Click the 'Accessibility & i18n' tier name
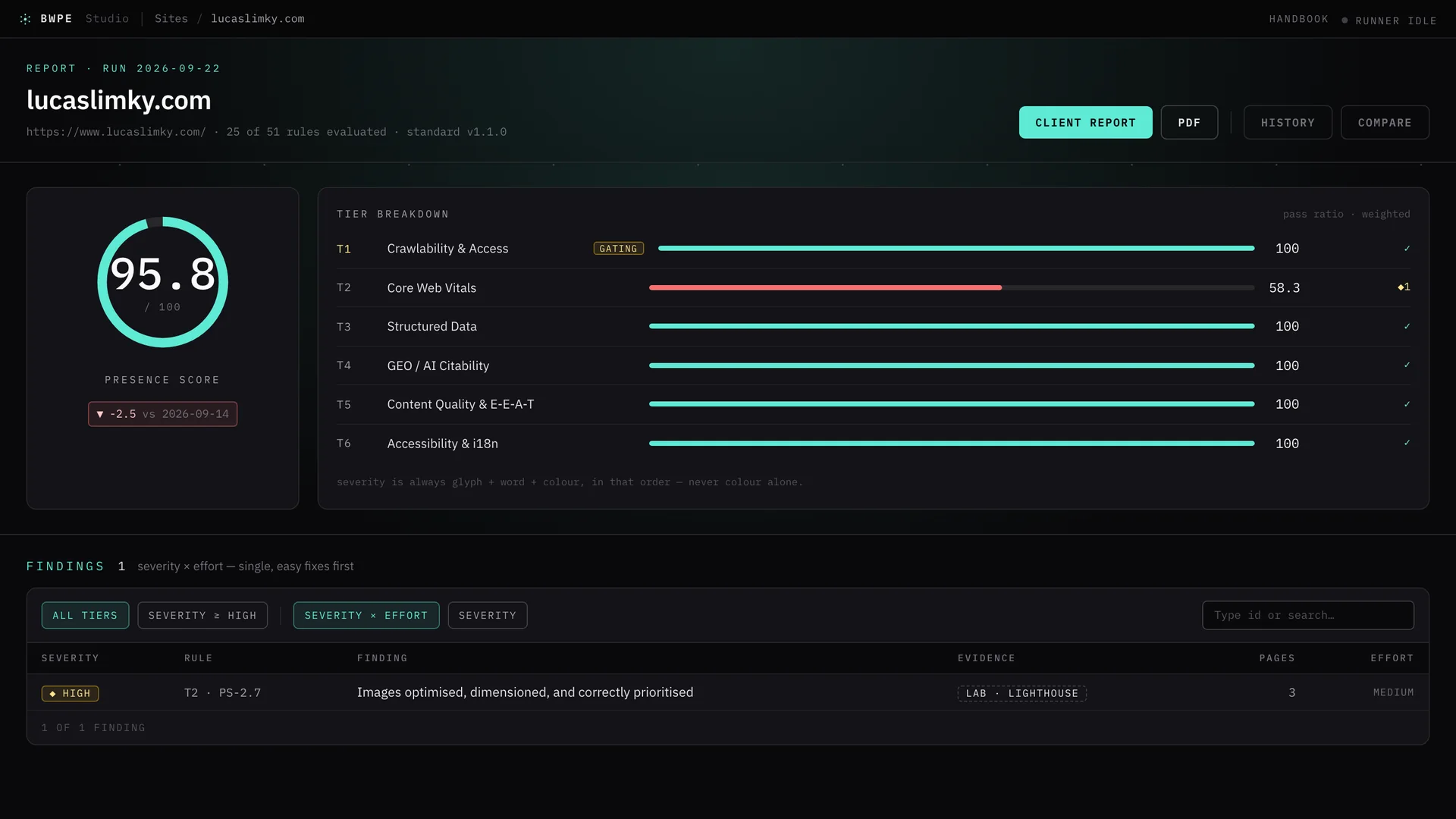 click(442, 444)
